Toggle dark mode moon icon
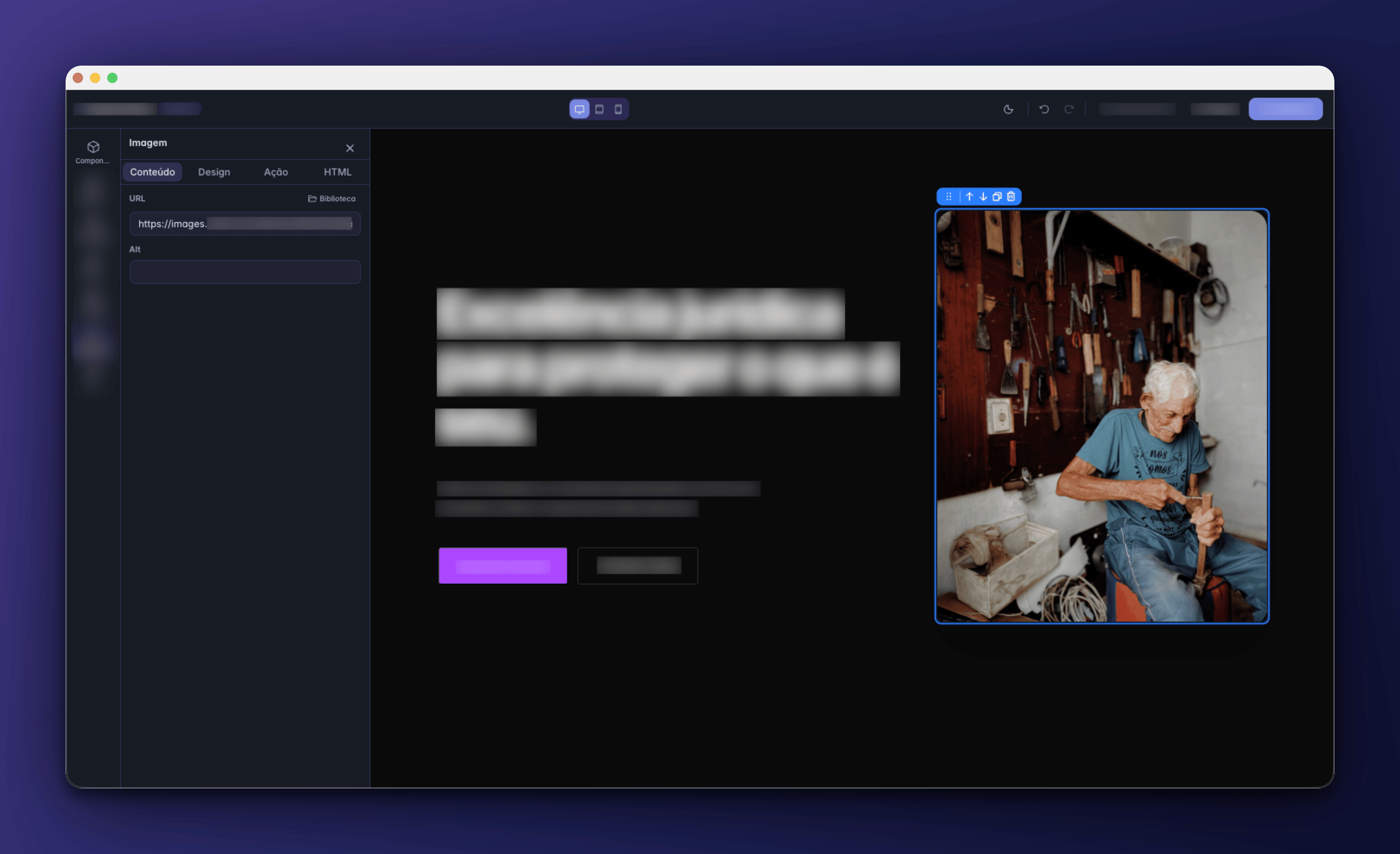This screenshot has width=1400, height=854. [x=1009, y=109]
